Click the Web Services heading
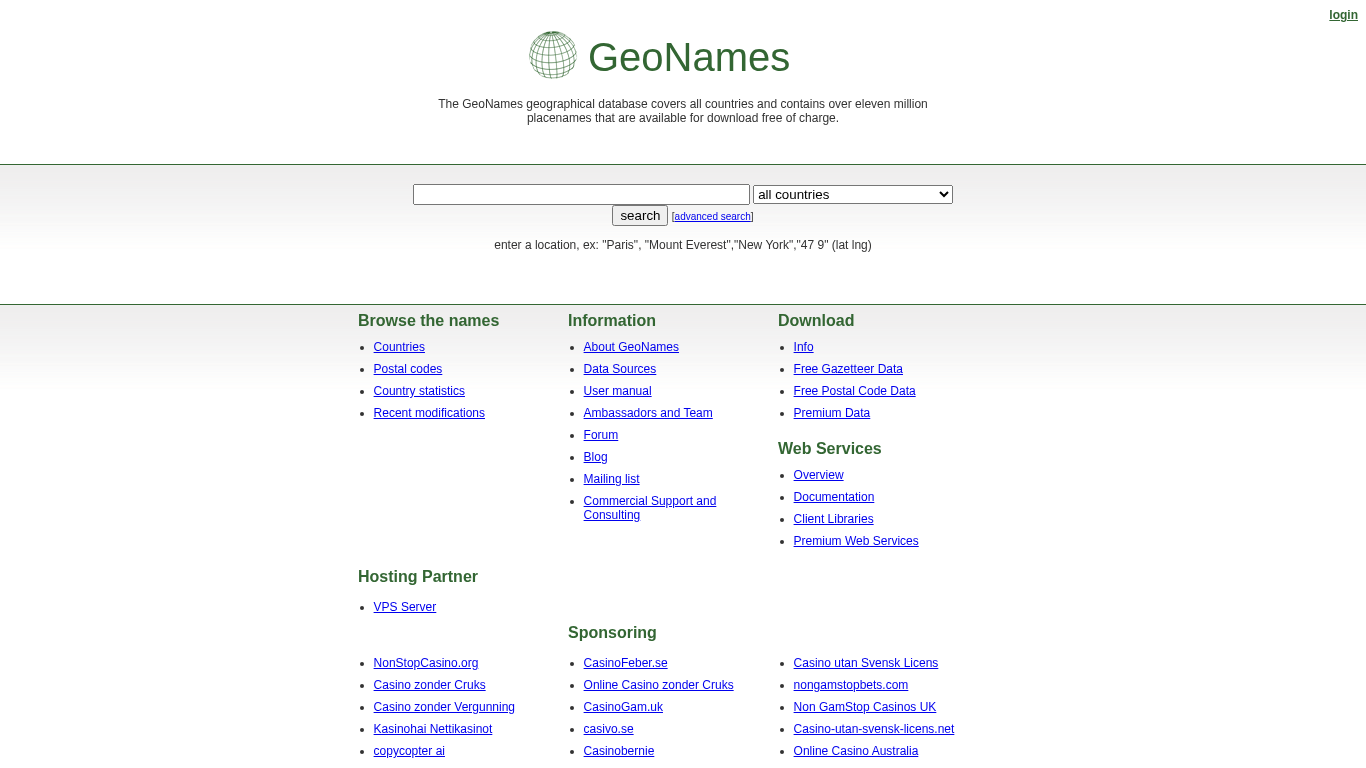This screenshot has width=1366, height=768. tap(830, 449)
